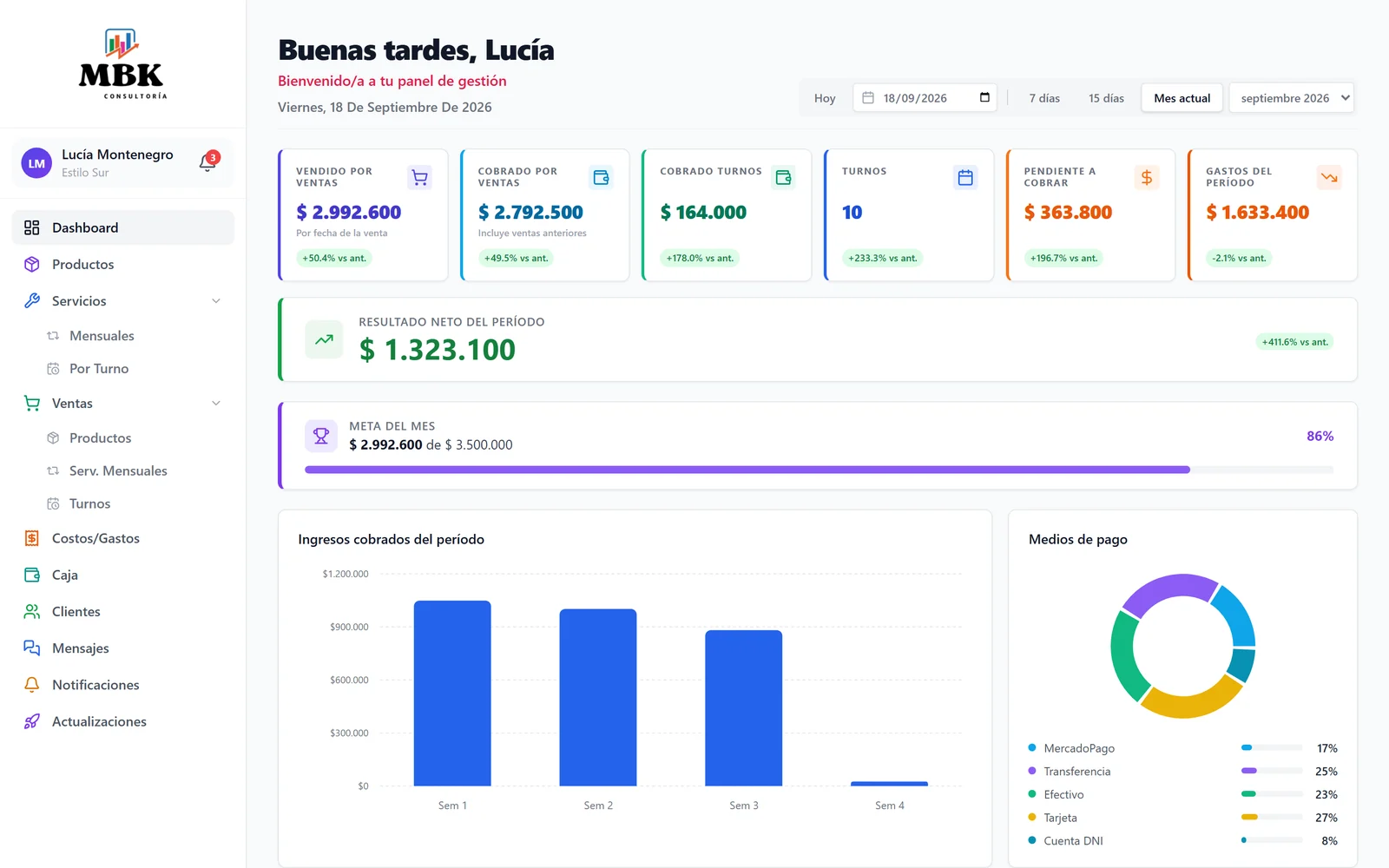Open Clientes in the sidebar
Viewport: 1389px width, 868px height.
(x=123, y=611)
